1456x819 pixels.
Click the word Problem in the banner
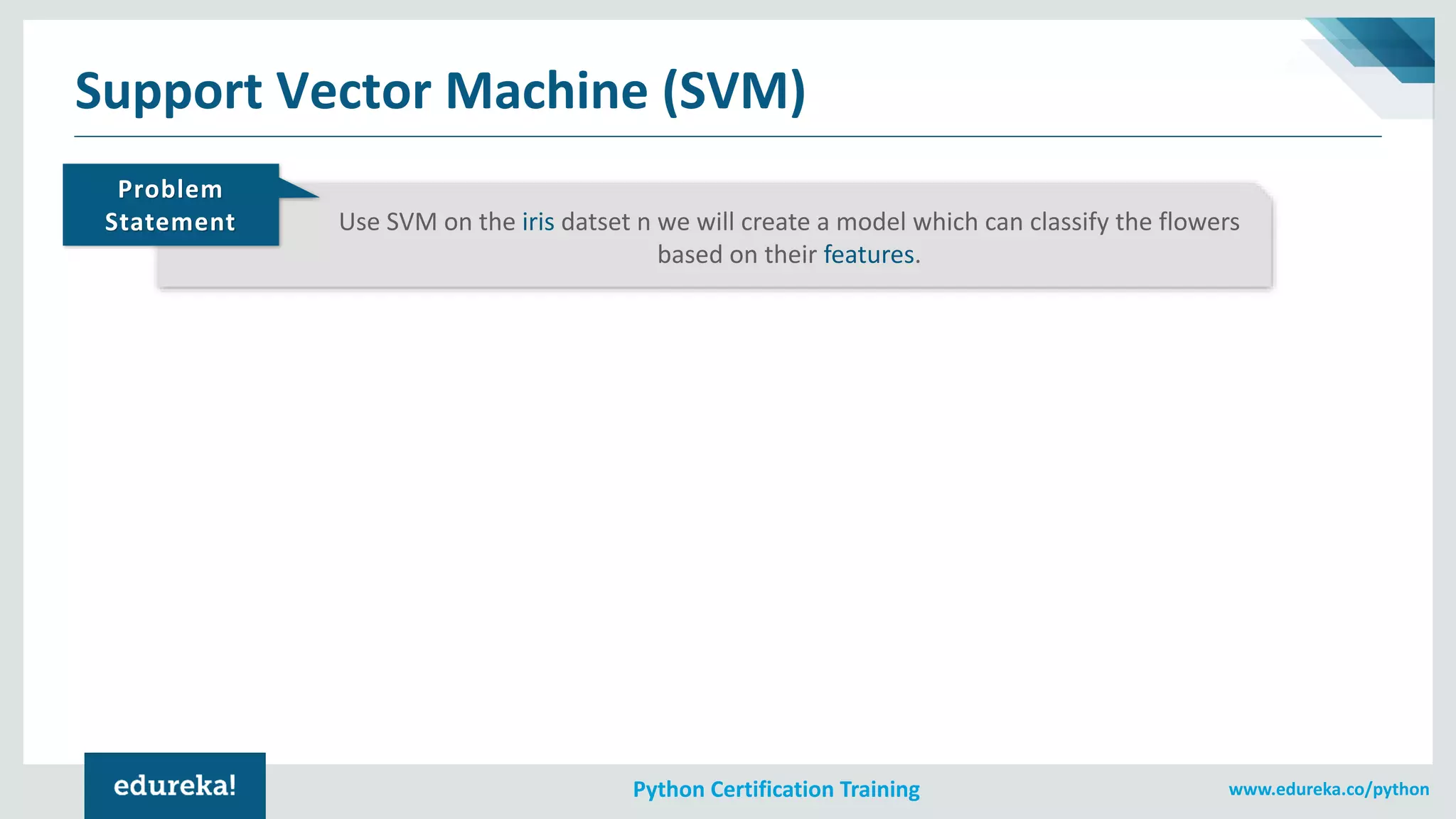170,189
